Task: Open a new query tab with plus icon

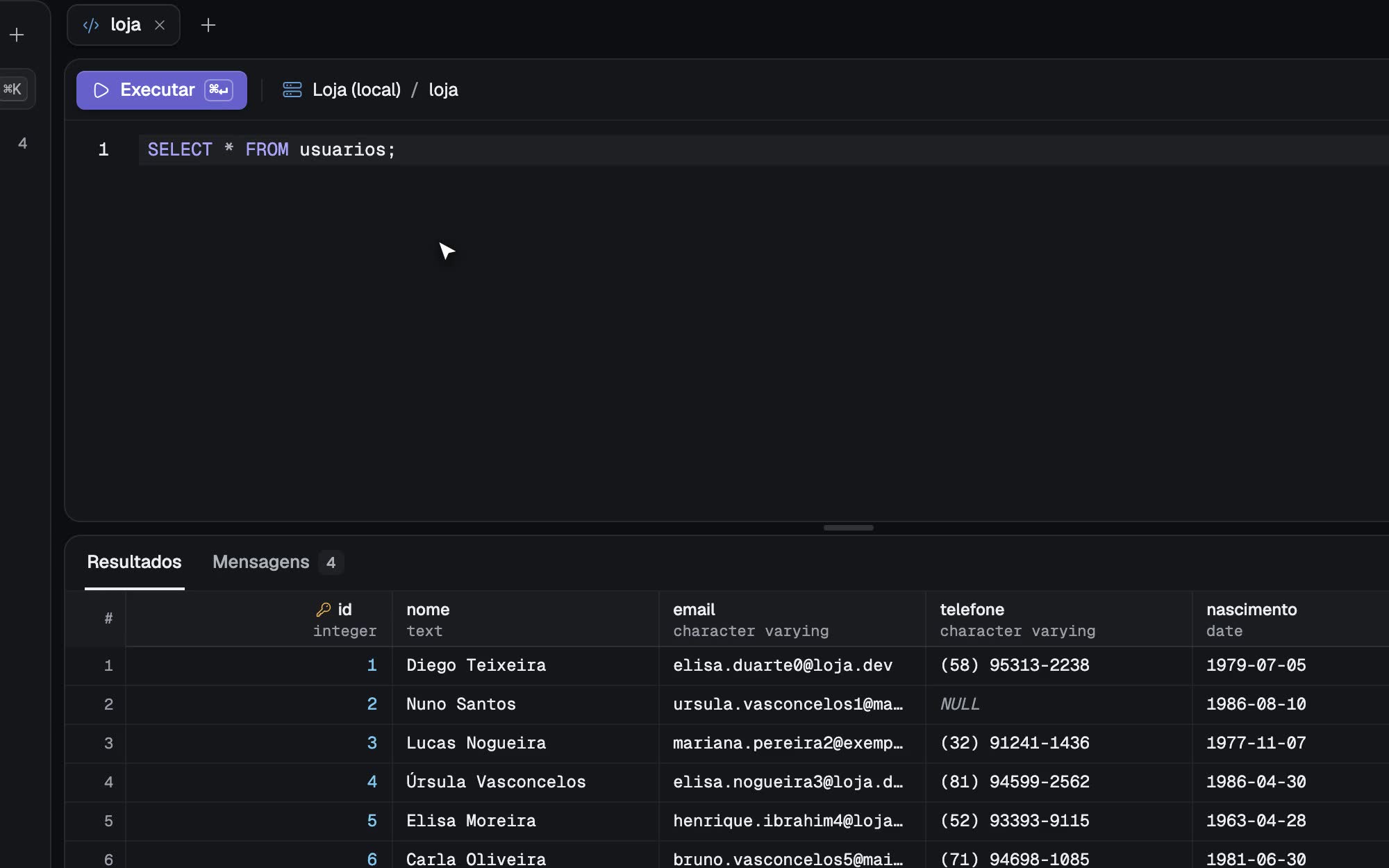Action: click(208, 25)
